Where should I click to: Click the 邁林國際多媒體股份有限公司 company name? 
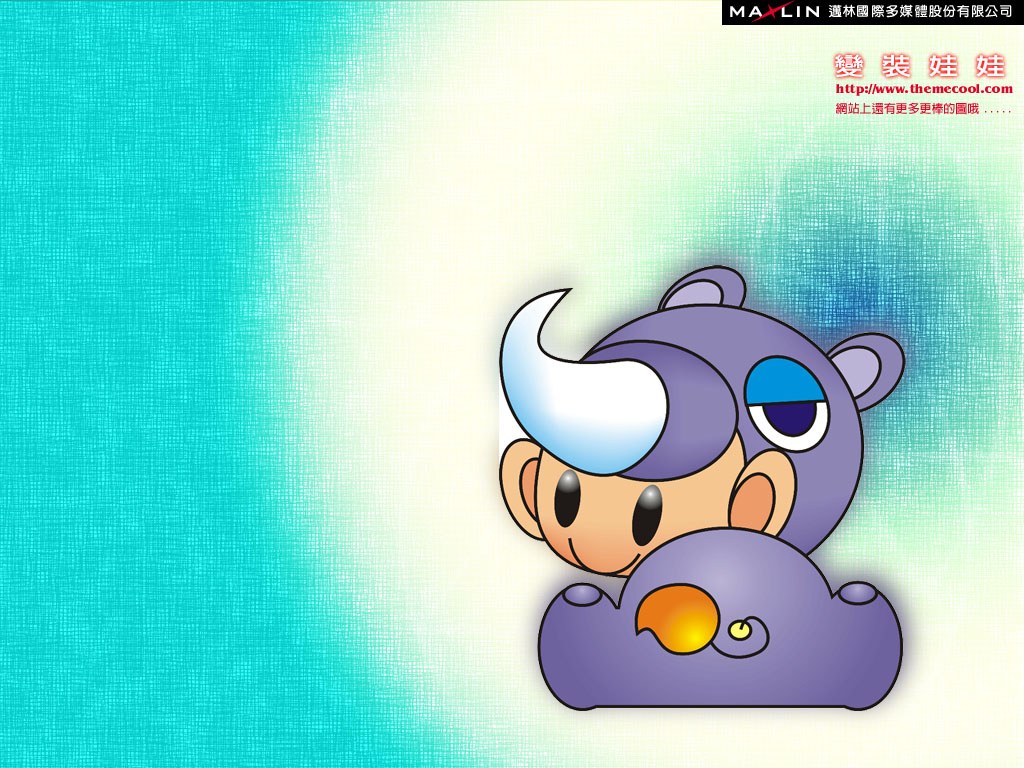click(x=920, y=12)
